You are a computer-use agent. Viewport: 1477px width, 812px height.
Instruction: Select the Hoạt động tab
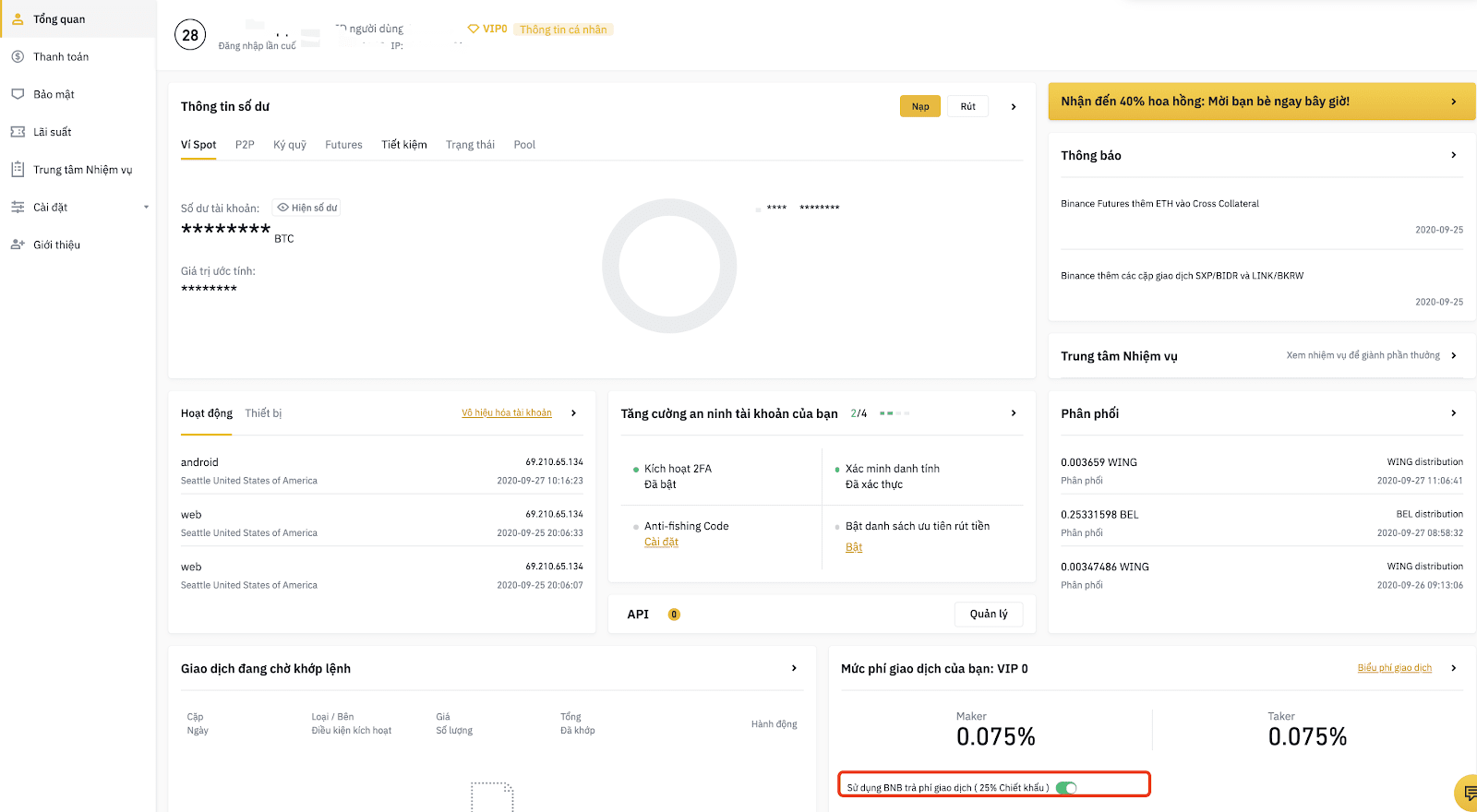coord(207,413)
